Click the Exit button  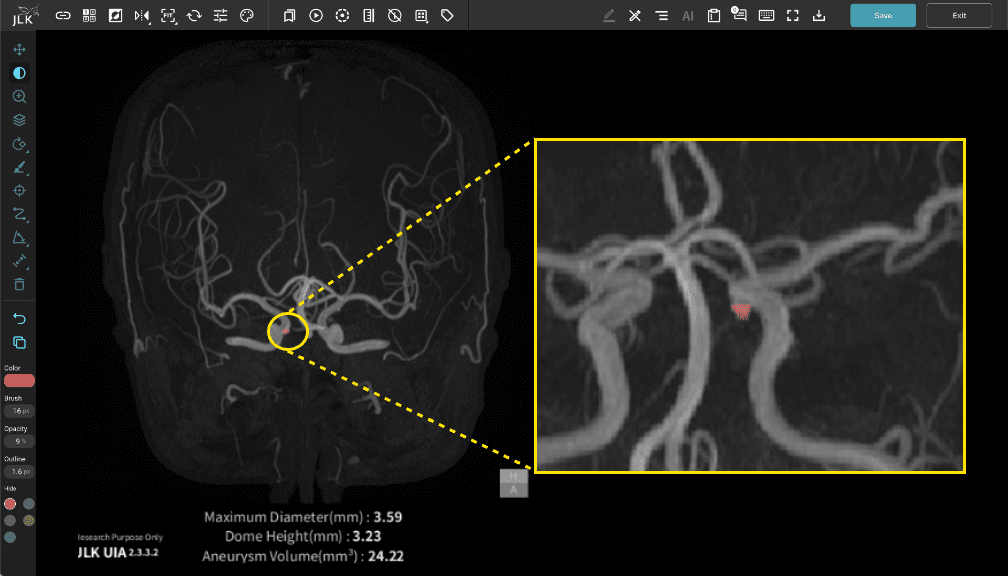958,15
